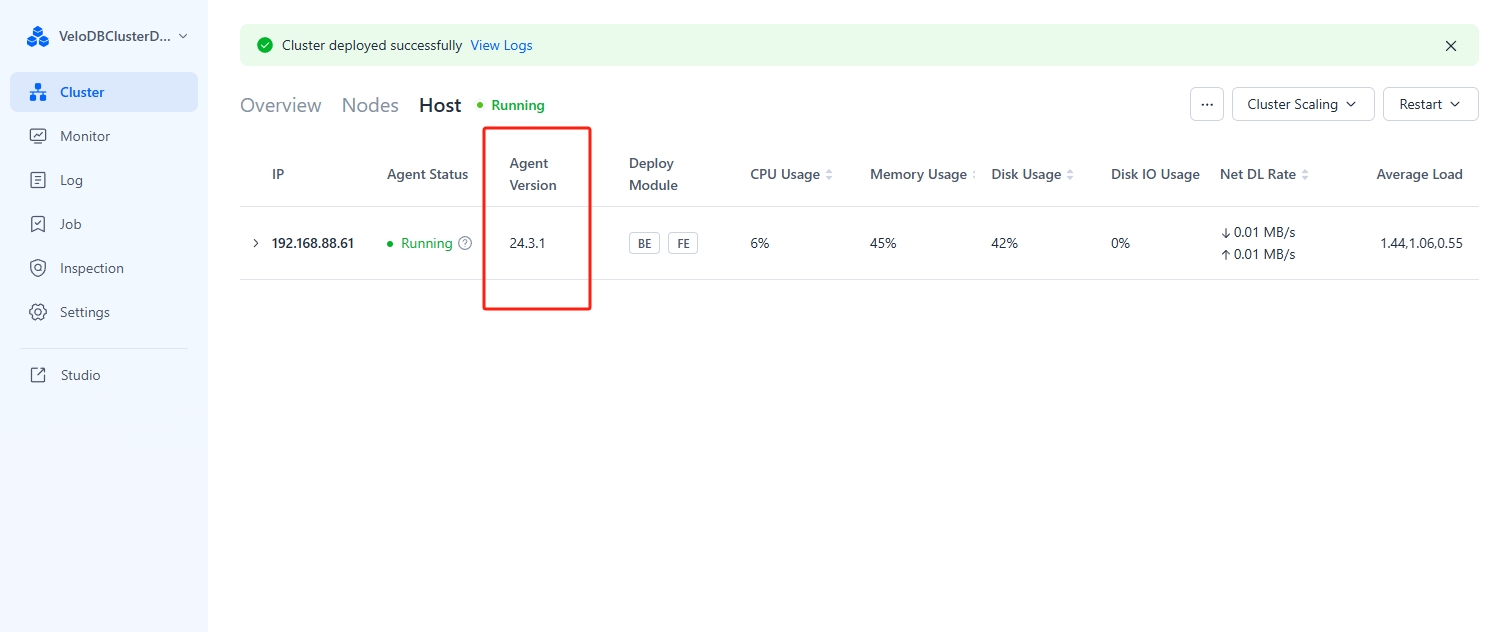Dismiss the deployment success banner
This screenshot has height=632, width=1511.
[x=1451, y=46]
